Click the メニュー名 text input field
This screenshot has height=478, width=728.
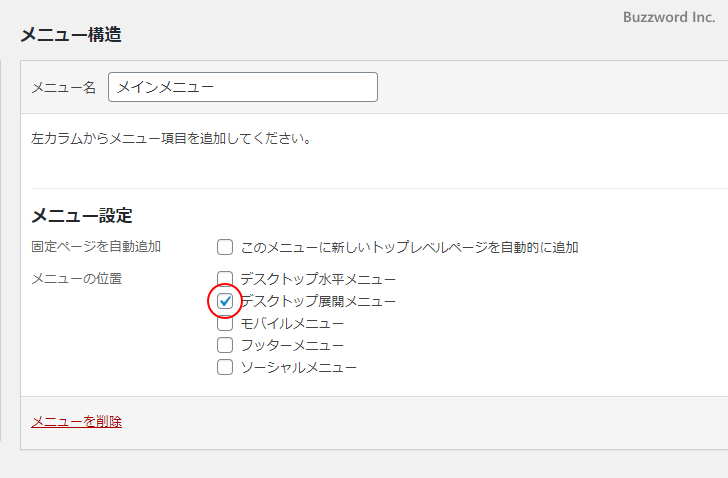[243, 87]
